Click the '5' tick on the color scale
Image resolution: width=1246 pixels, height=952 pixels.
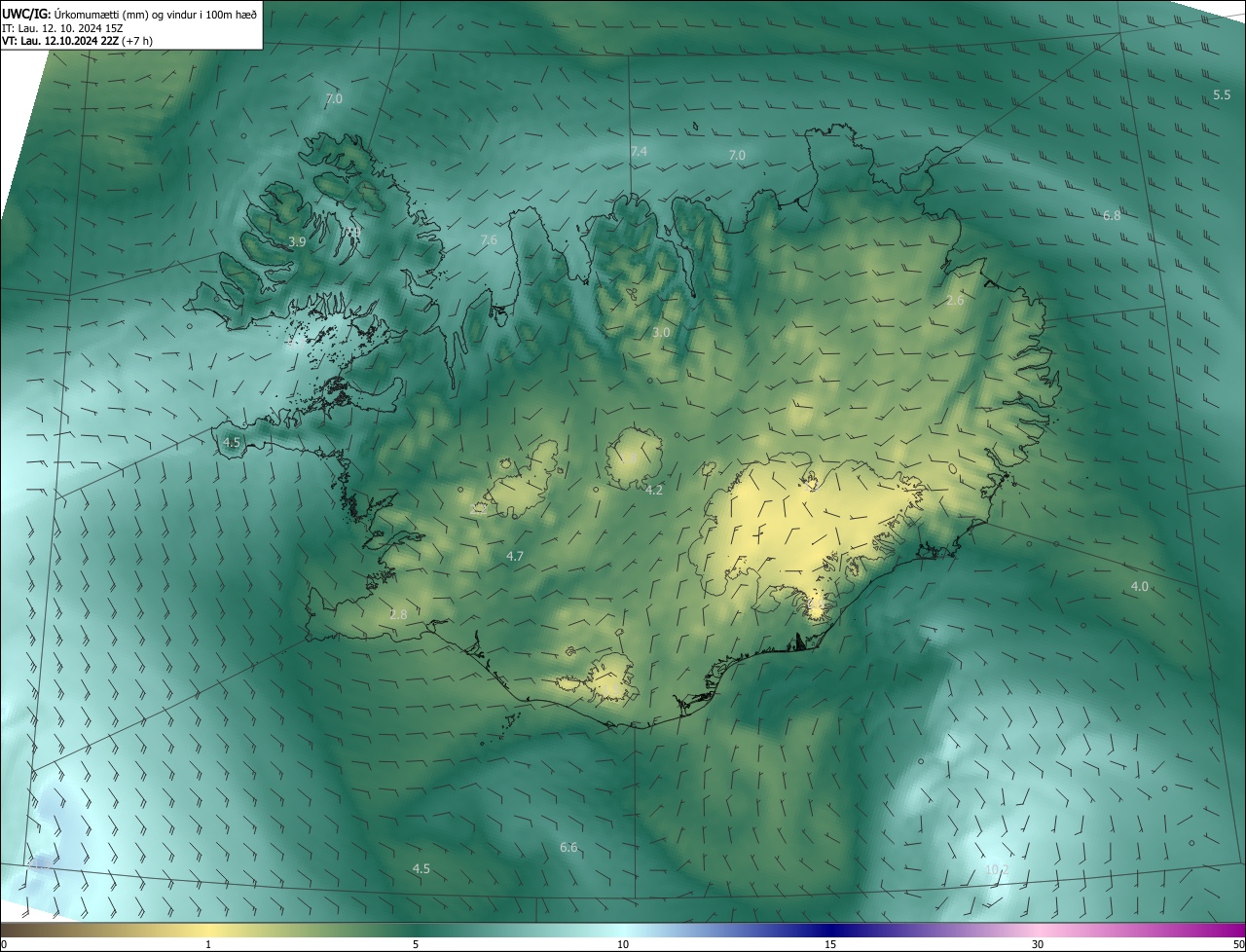[416, 944]
